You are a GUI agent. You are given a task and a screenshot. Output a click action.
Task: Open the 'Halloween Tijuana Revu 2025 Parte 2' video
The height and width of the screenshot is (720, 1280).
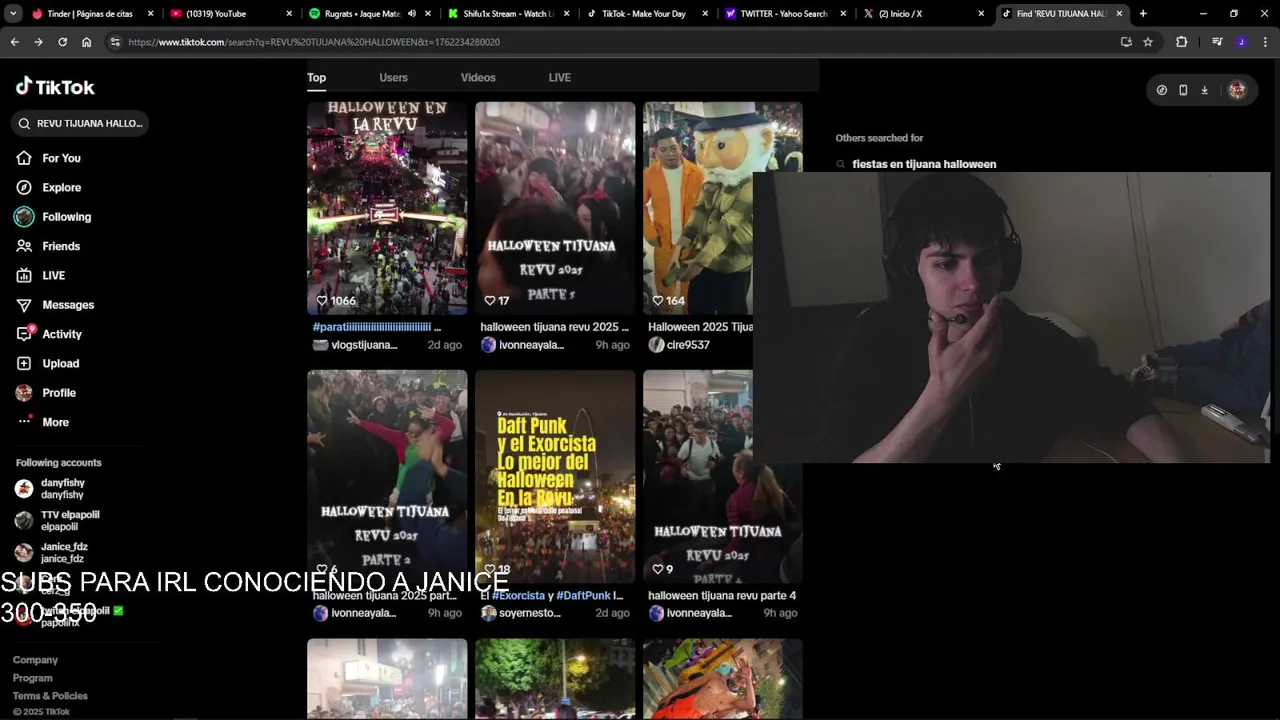[387, 476]
